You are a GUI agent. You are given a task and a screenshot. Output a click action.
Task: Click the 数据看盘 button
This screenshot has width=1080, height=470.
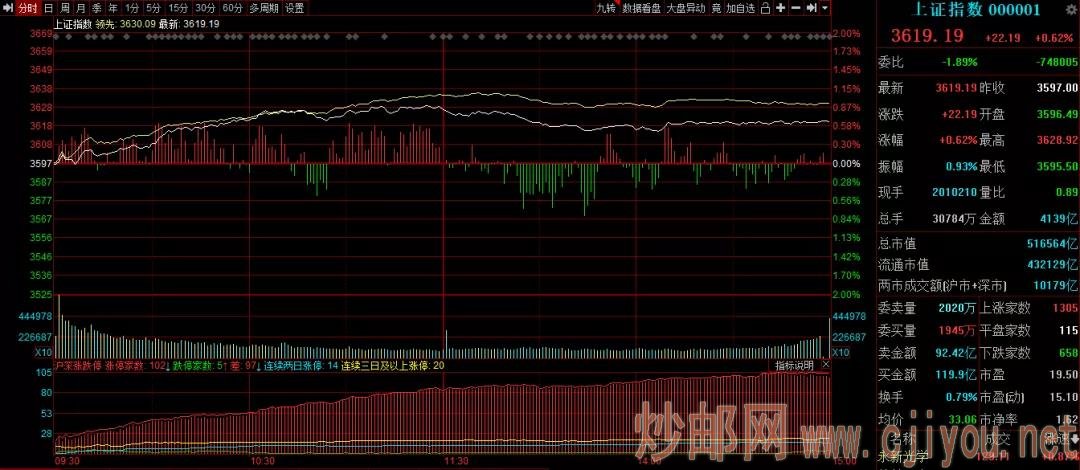641,8
